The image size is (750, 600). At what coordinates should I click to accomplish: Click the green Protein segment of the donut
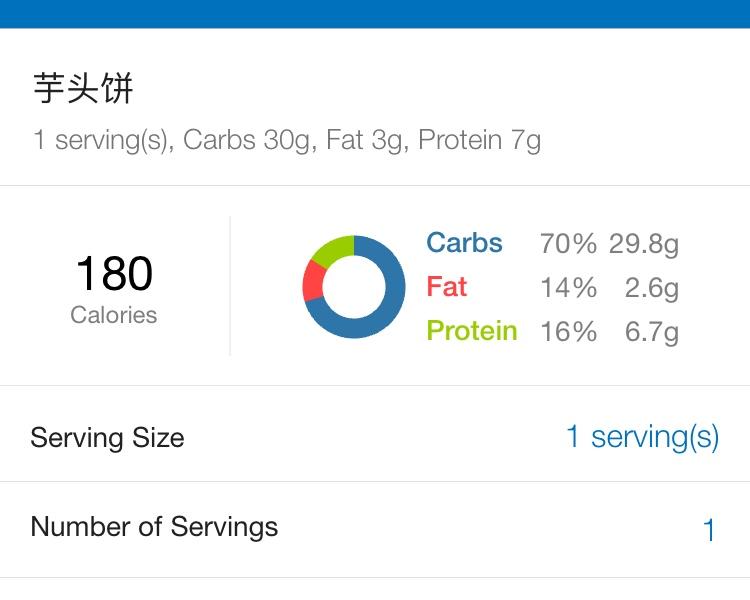(x=333, y=248)
